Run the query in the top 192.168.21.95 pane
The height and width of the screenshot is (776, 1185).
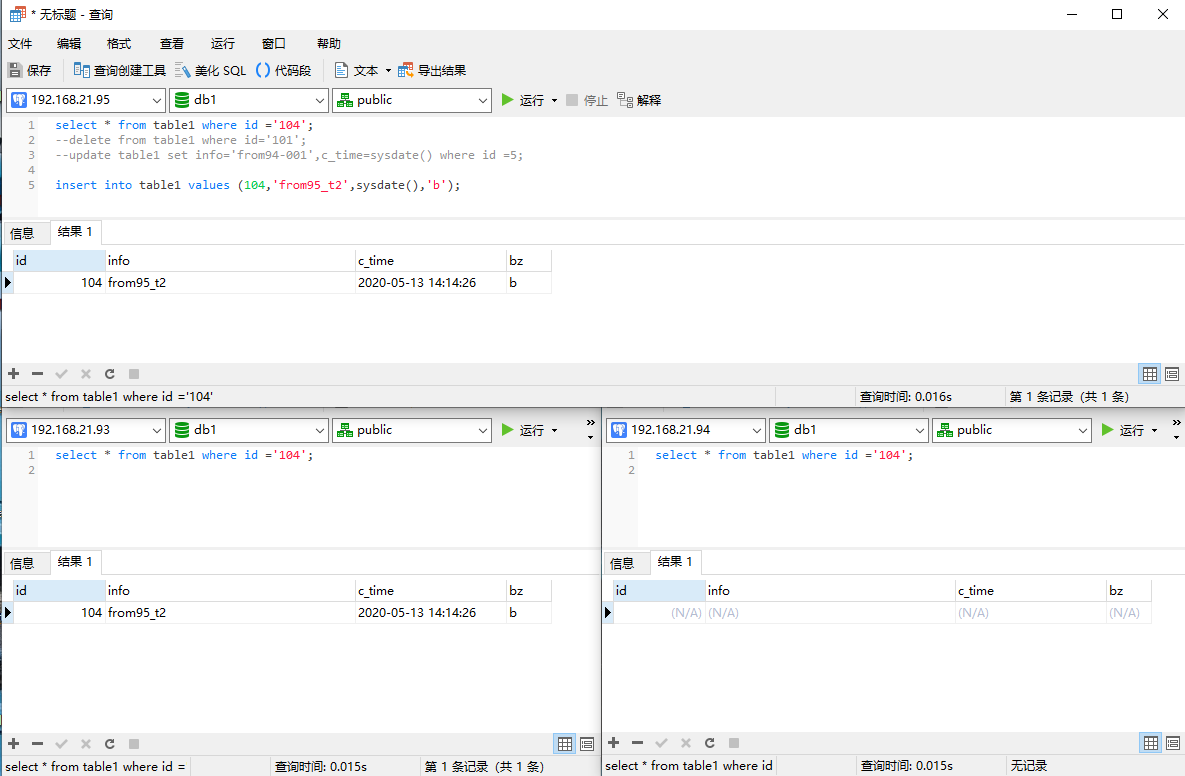point(523,100)
